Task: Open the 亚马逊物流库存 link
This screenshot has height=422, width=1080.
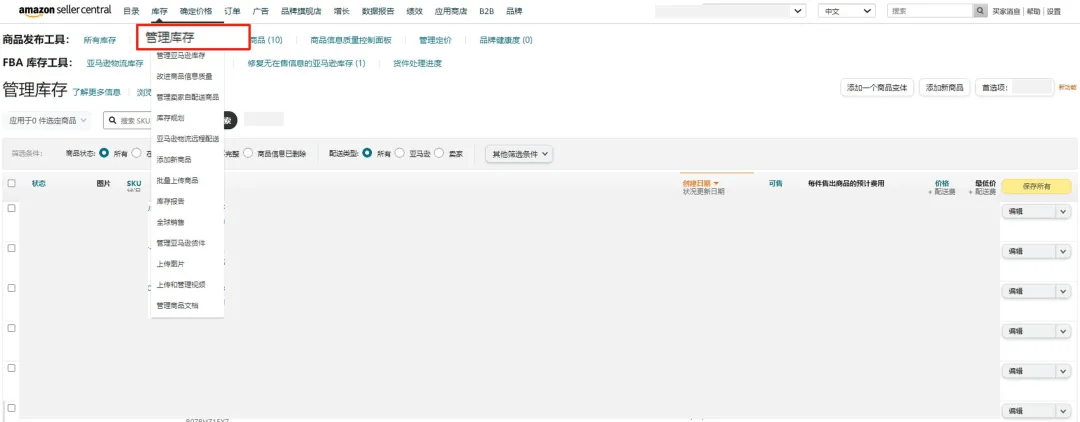Action: (115, 63)
